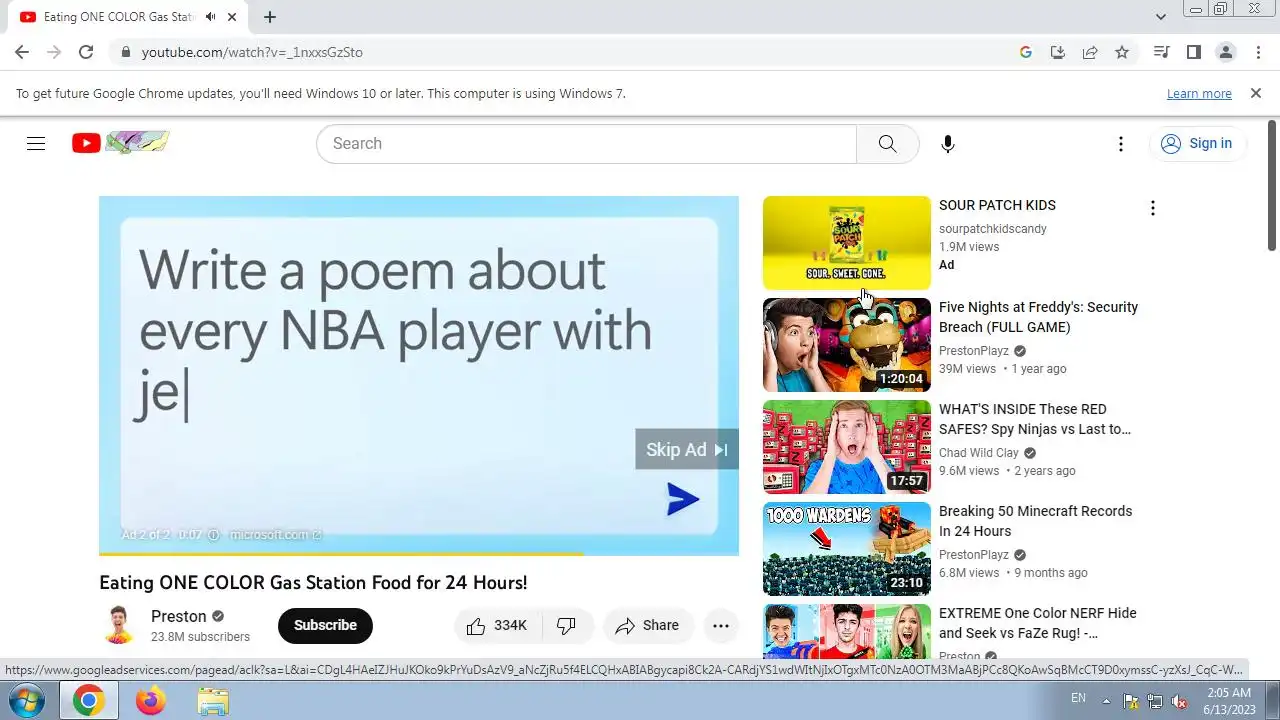Click install/download page icon in omnibox
1280x720 pixels.
(x=1057, y=52)
